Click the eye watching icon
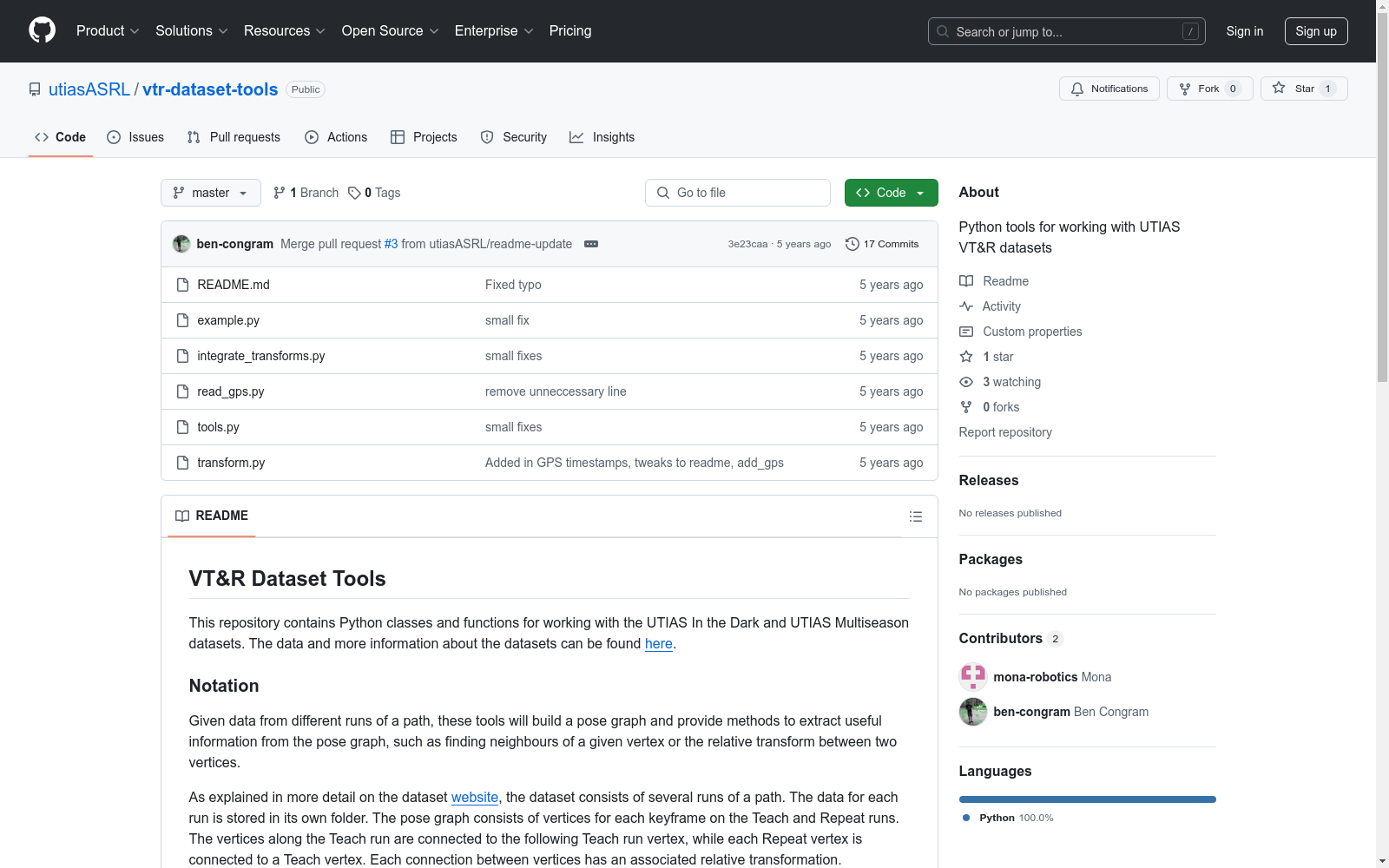Image resolution: width=1389 pixels, height=868 pixels. pos(966,382)
